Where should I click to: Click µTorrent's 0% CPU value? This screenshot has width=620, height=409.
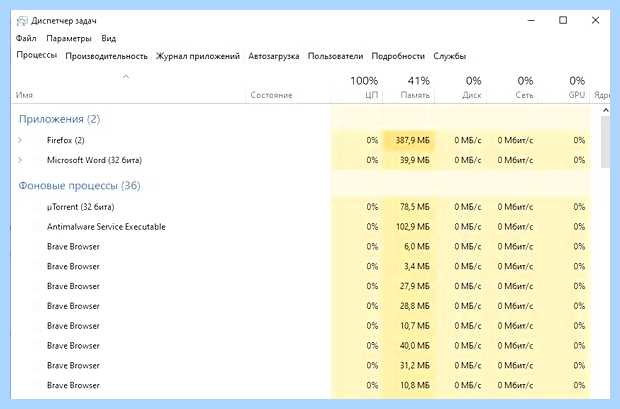point(372,207)
